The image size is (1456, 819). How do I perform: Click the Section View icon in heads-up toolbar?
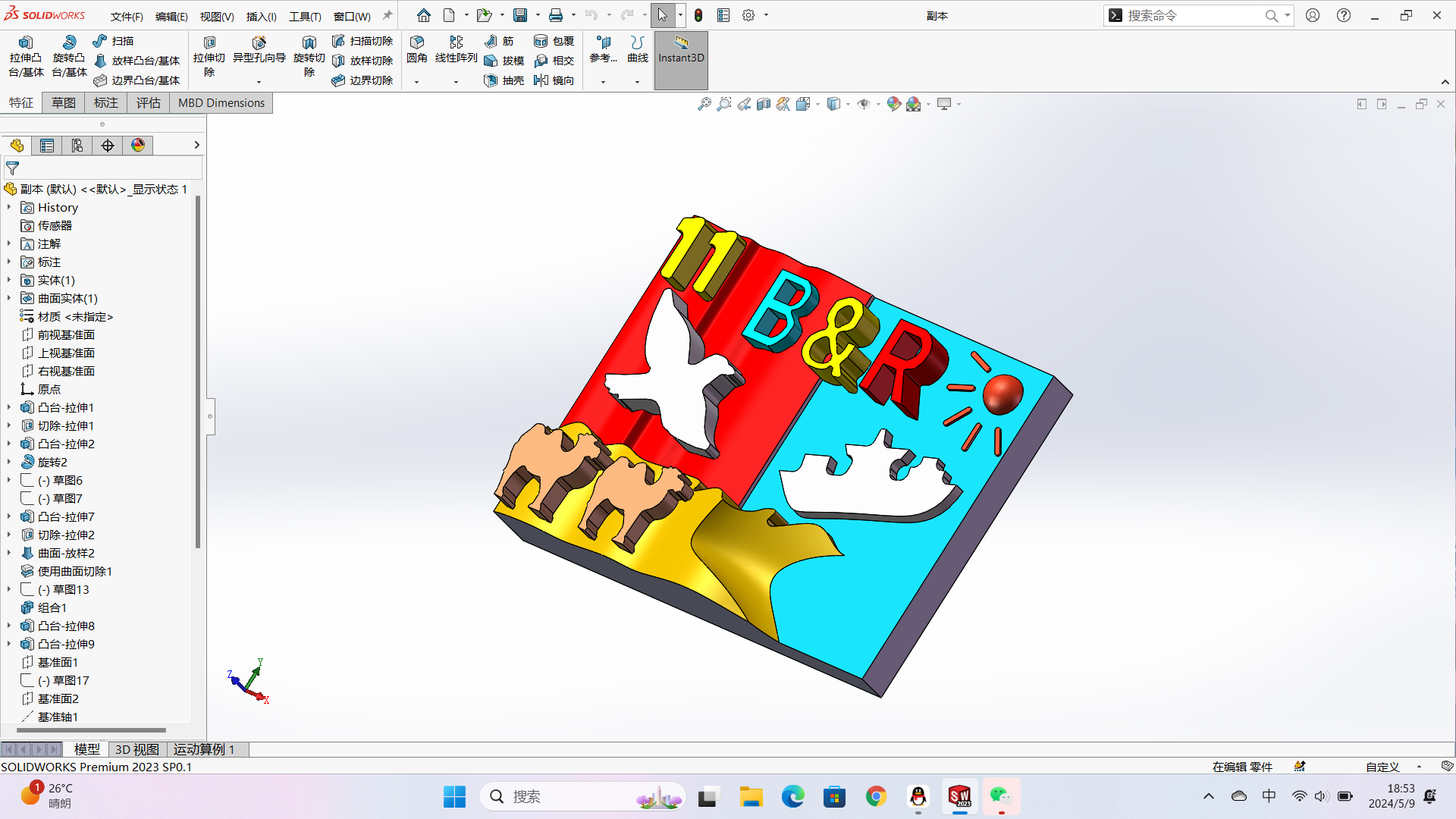(764, 104)
